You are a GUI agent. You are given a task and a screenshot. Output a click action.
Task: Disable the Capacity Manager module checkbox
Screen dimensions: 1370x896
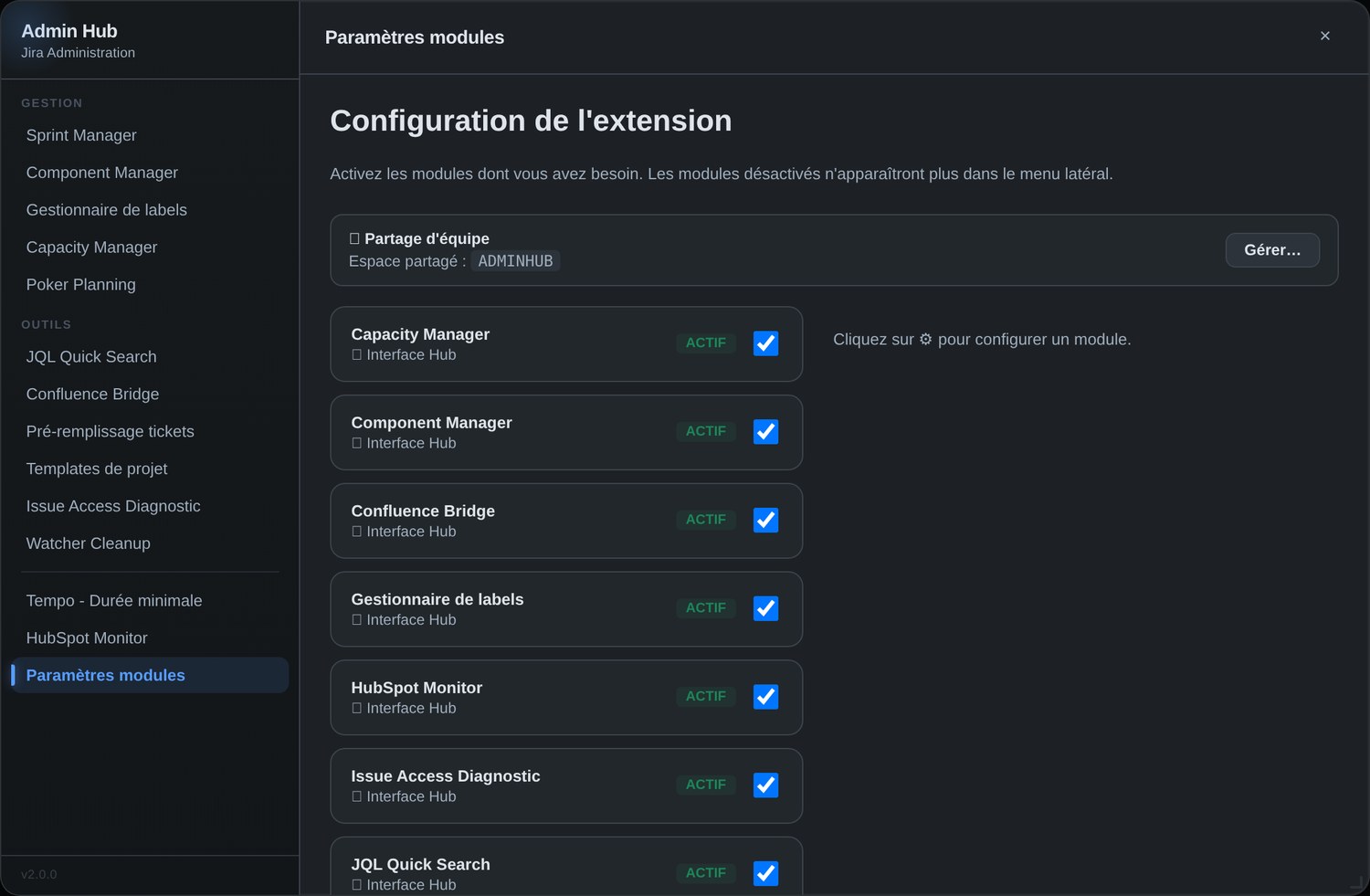765,343
